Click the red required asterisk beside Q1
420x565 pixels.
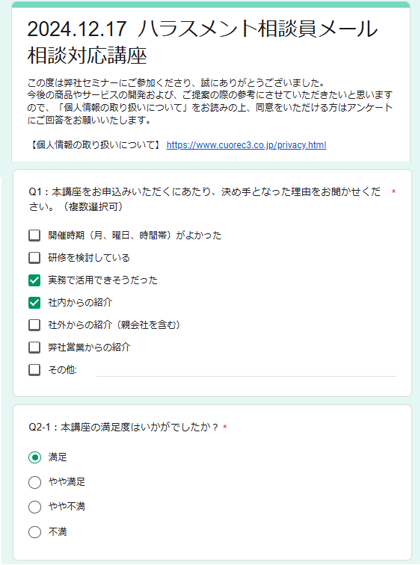(x=394, y=192)
